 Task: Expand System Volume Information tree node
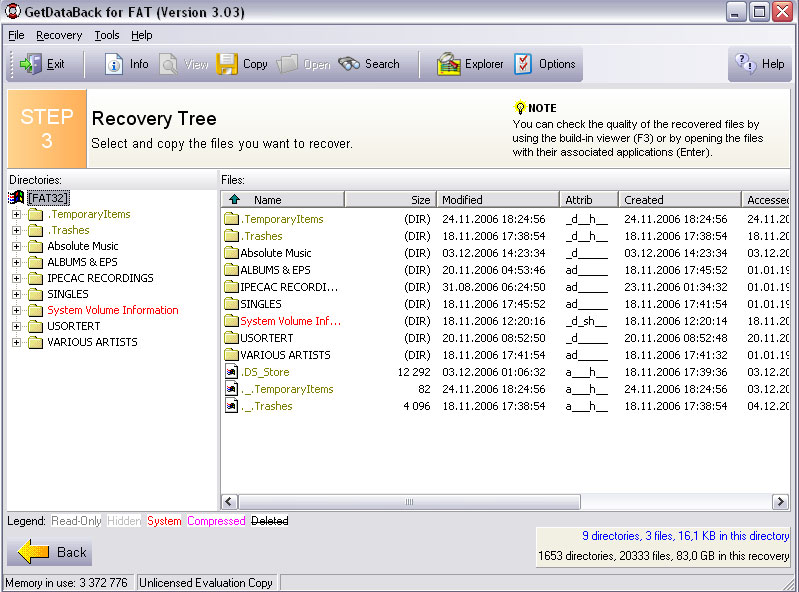pyautogui.click(x=16, y=310)
